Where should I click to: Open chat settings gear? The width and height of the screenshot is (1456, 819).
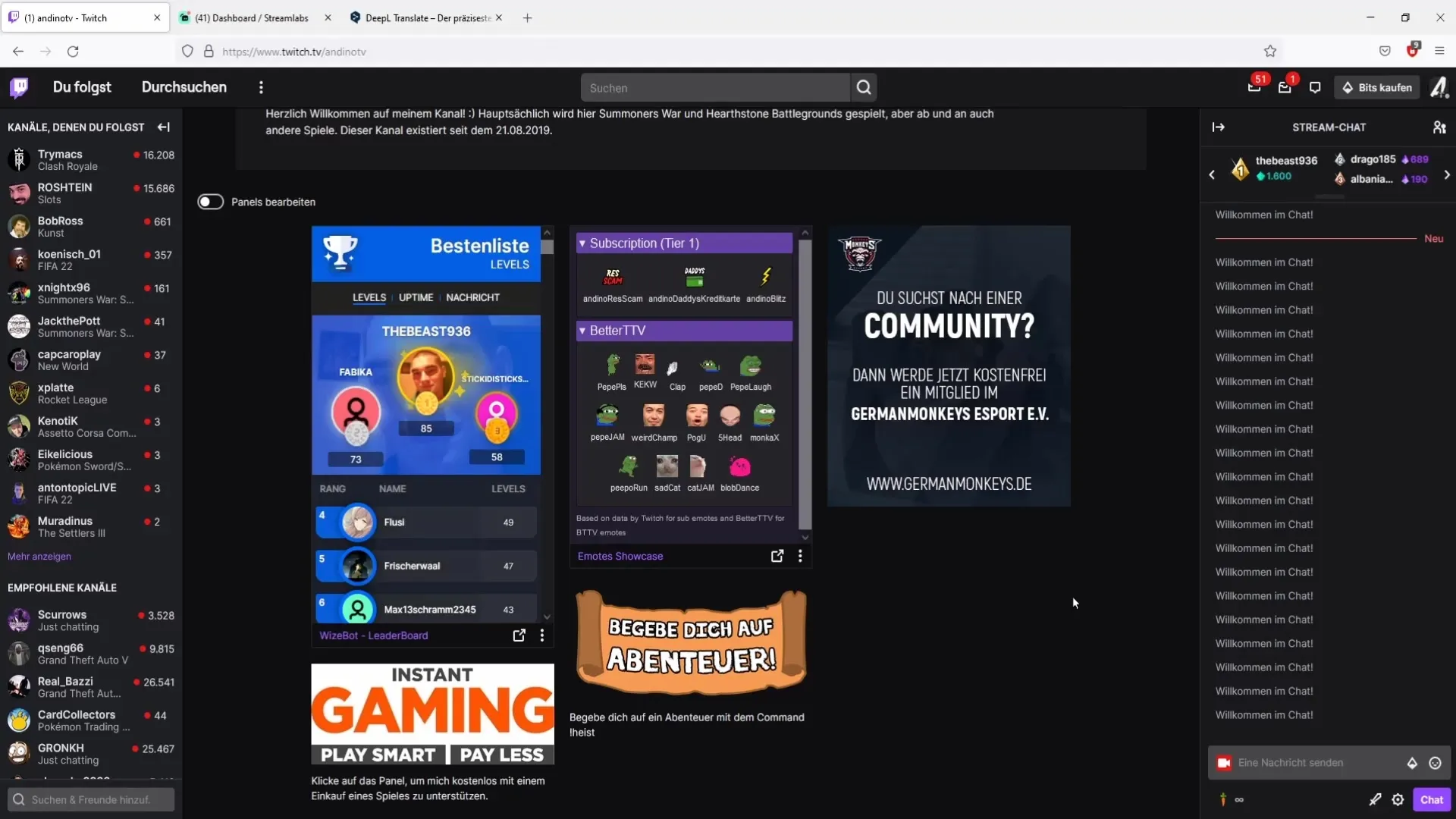click(1398, 799)
